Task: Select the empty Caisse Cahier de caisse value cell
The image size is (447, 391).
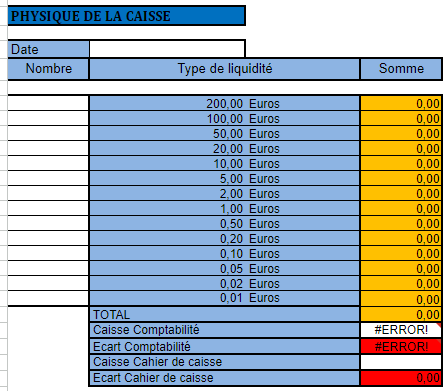Action: tap(401, 362)
